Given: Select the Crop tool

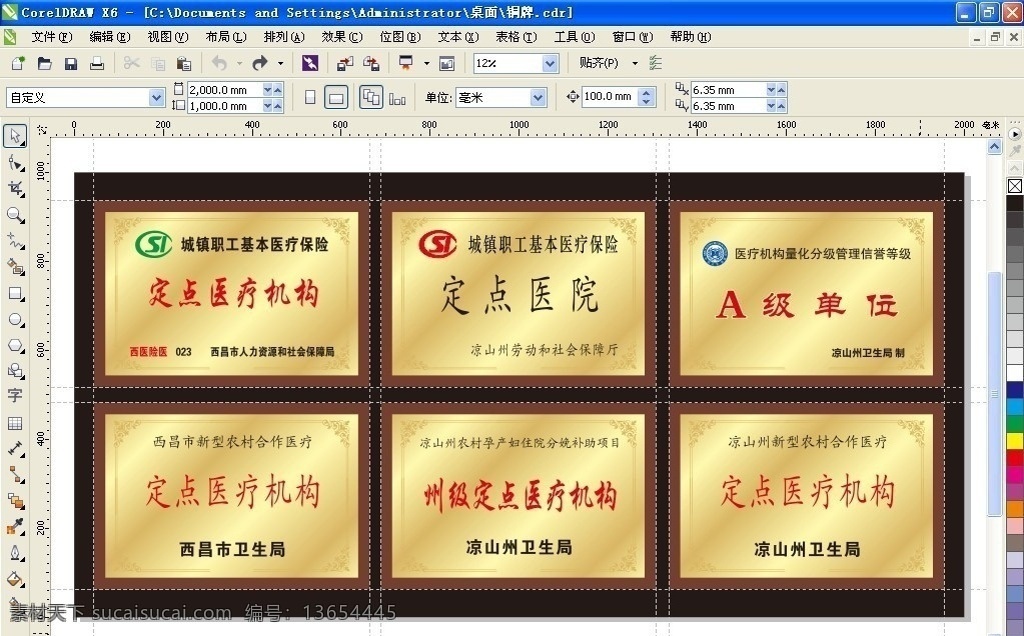Looking at the screenshot, I should [x=15, y=189].
